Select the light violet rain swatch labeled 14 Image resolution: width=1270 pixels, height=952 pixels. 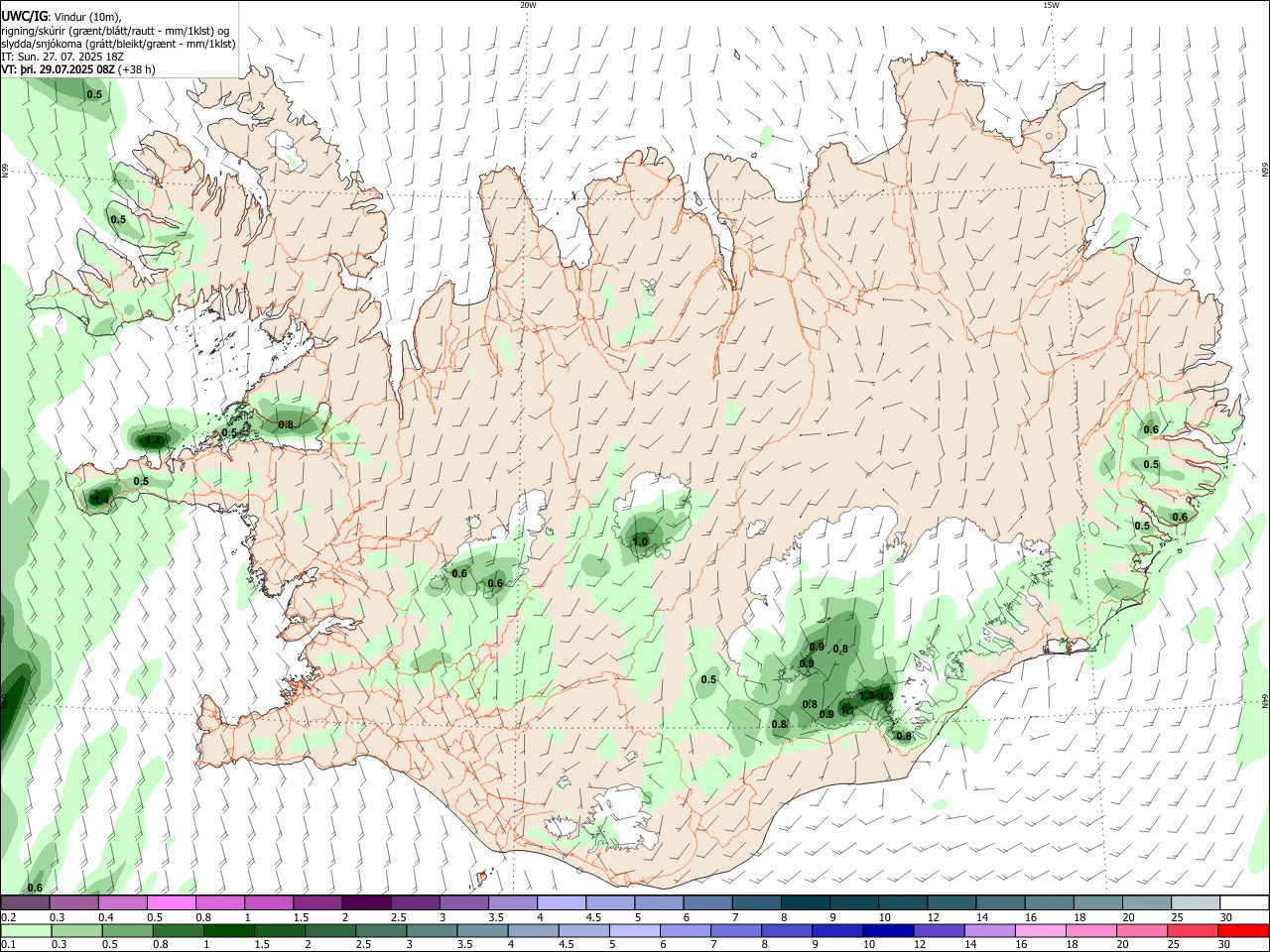click(990, 930)
